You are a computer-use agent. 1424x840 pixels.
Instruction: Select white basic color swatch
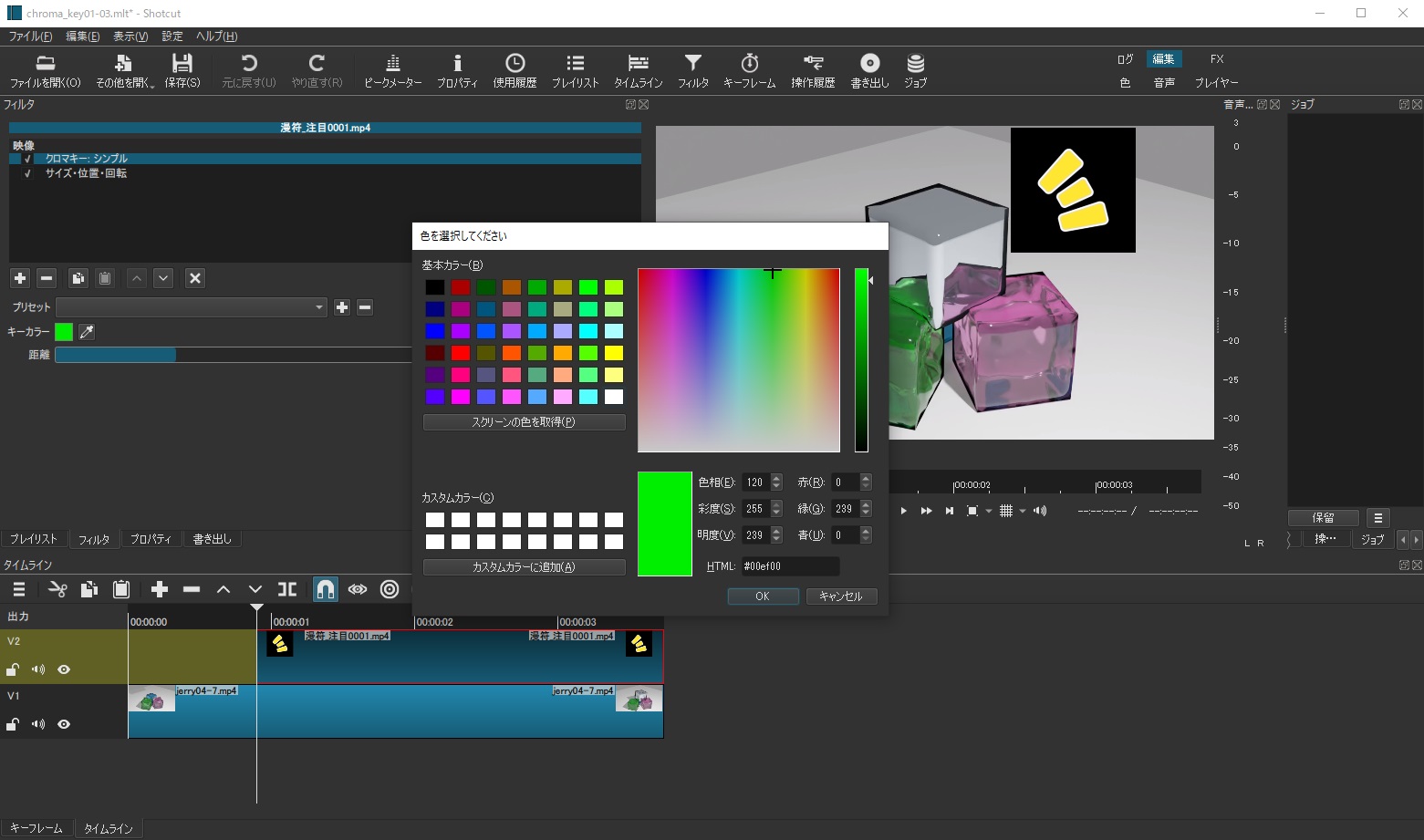(614, 397)
